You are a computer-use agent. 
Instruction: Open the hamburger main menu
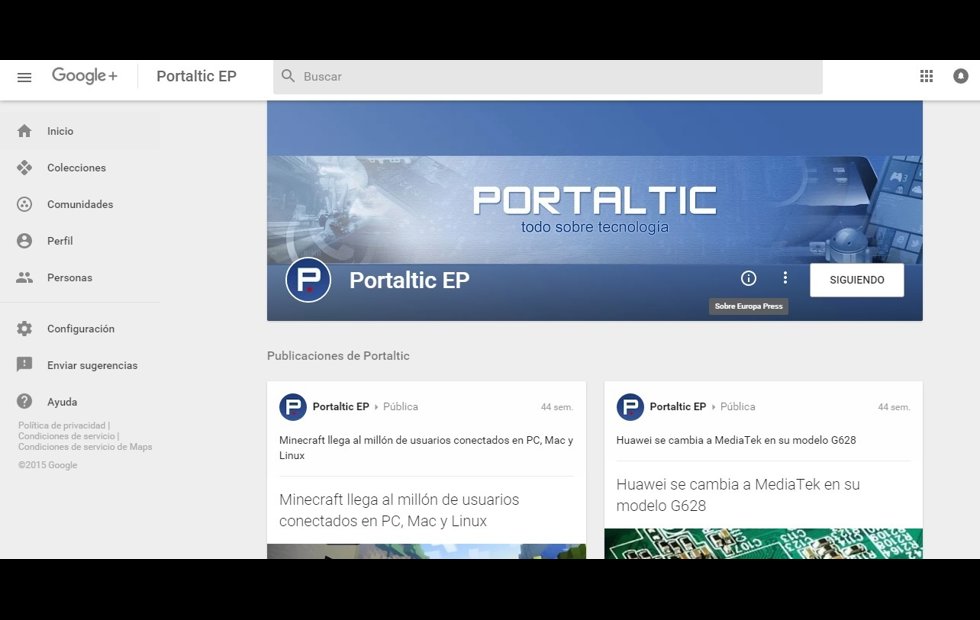coord(24,77)
